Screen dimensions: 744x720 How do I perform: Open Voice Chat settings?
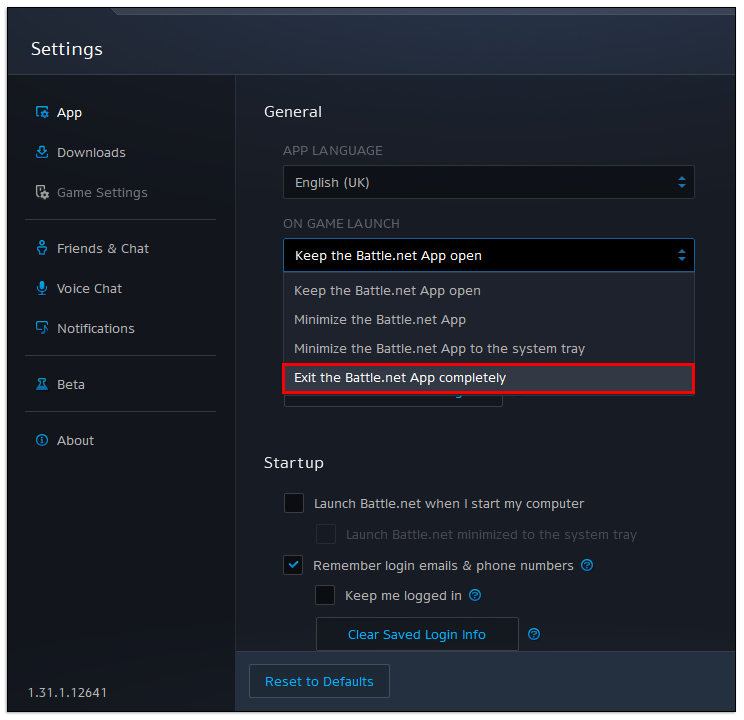pos(89,289)
